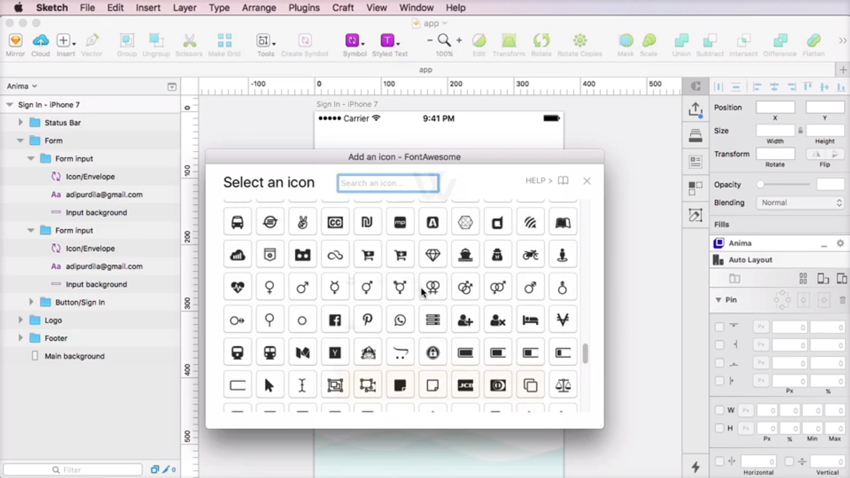Click the export share icon in inspector strip
Image resolution: width=850 pixels, height=478 pixels.
click(x=696, y=110)
